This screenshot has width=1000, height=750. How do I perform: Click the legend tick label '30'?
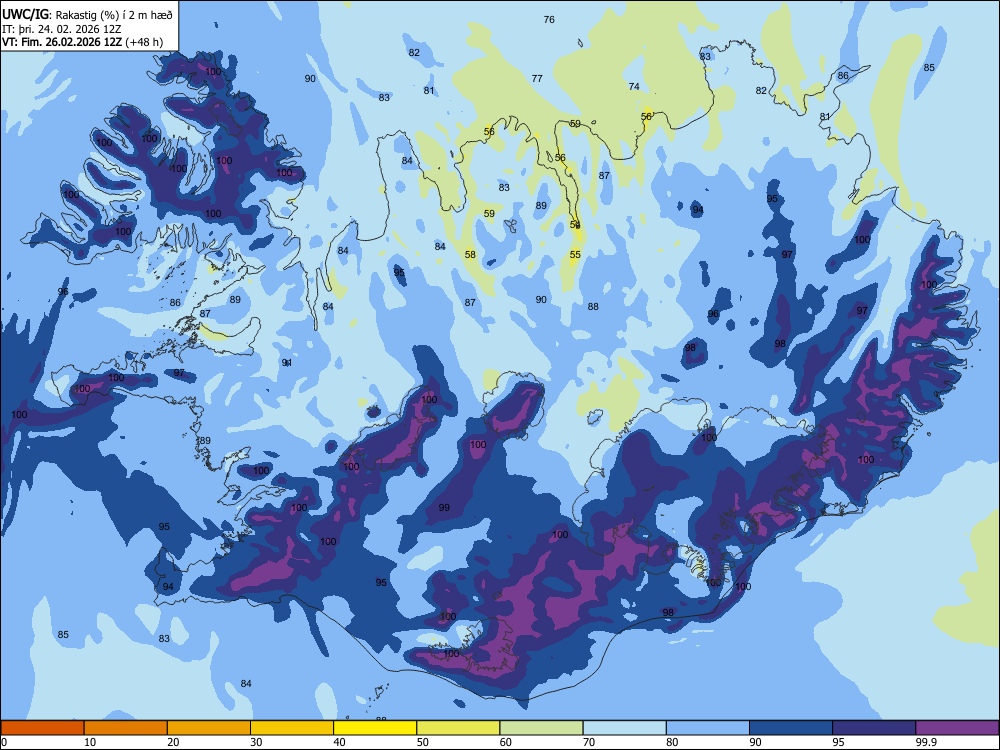256,742
